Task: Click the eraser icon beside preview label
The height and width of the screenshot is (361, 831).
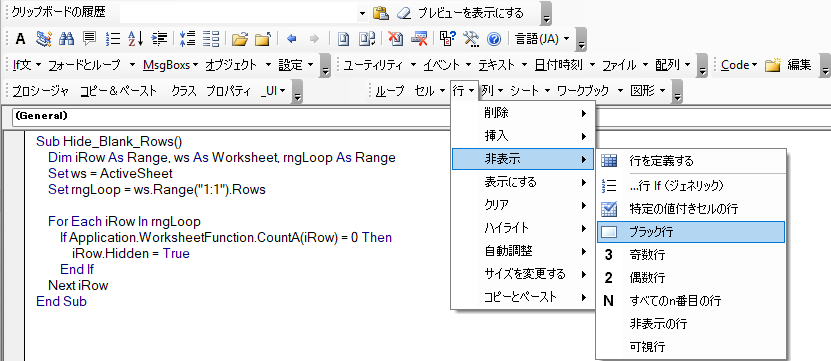Action: point(404,13)
